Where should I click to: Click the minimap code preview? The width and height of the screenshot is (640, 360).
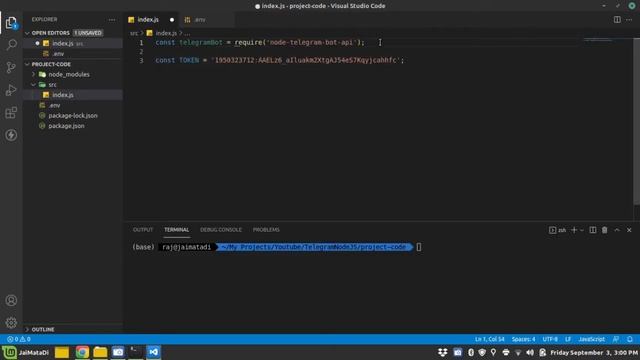coord(598,40)
